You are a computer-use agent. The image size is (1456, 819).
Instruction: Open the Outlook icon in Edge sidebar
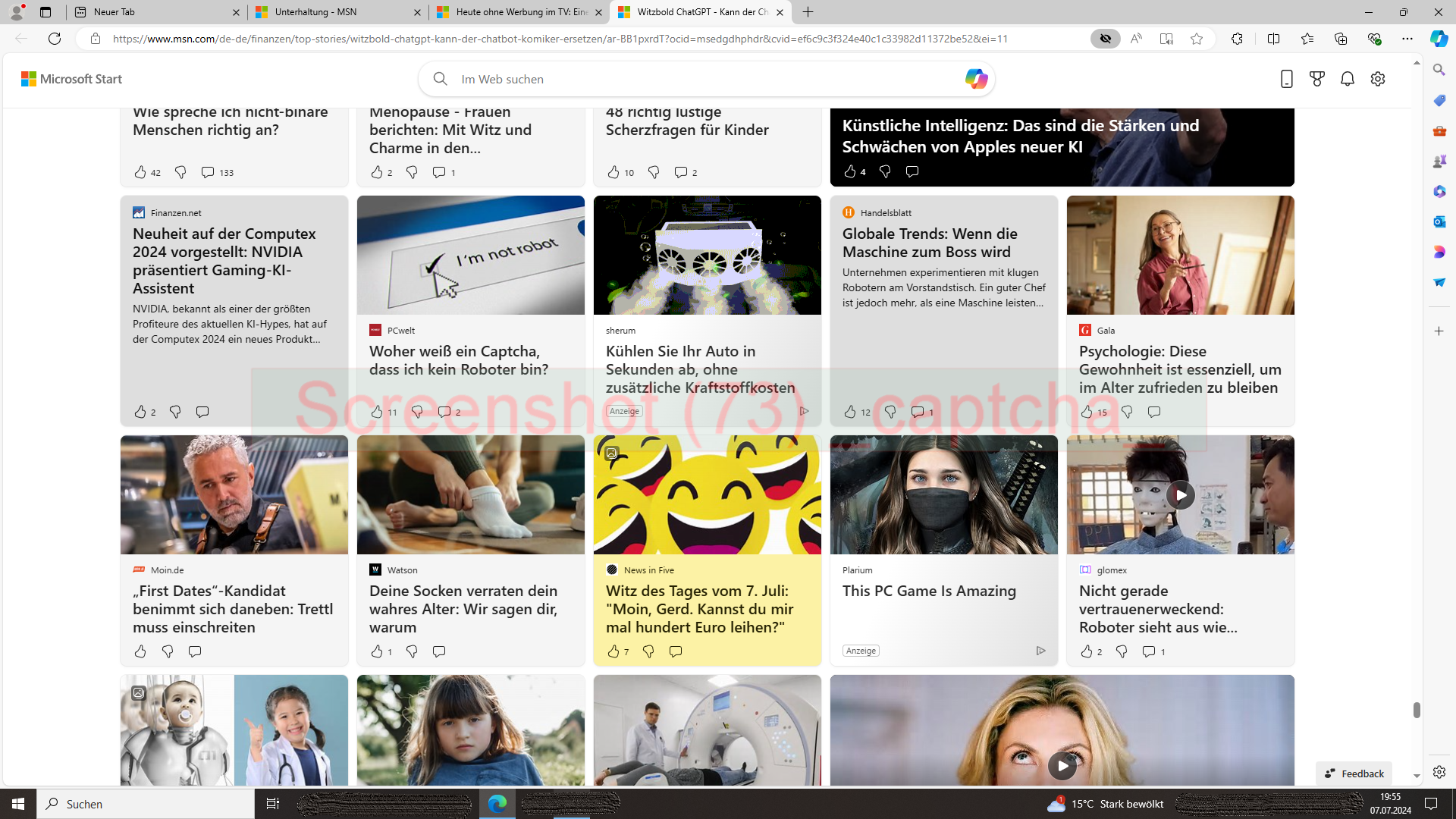(1439, 221)
